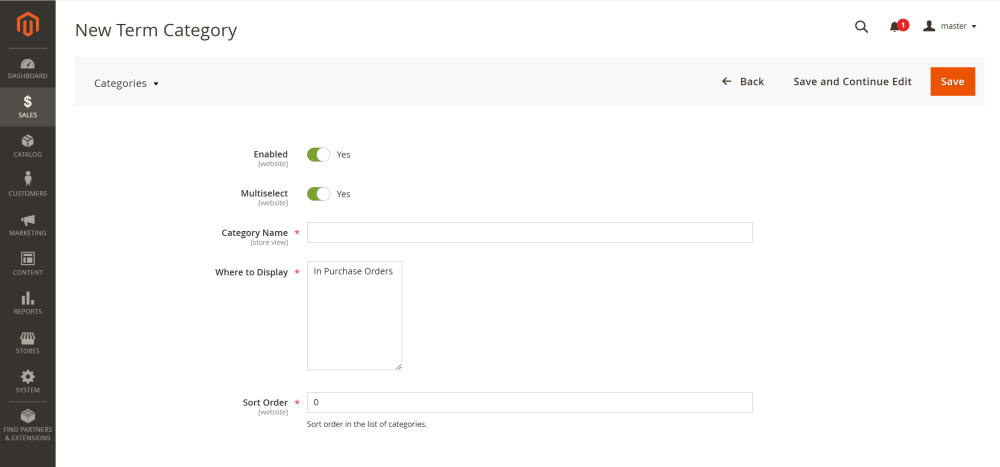This screenshot has width=1000, height=467.
Task: Open Find Partners & Extensions icon
Action: (27, 416)
